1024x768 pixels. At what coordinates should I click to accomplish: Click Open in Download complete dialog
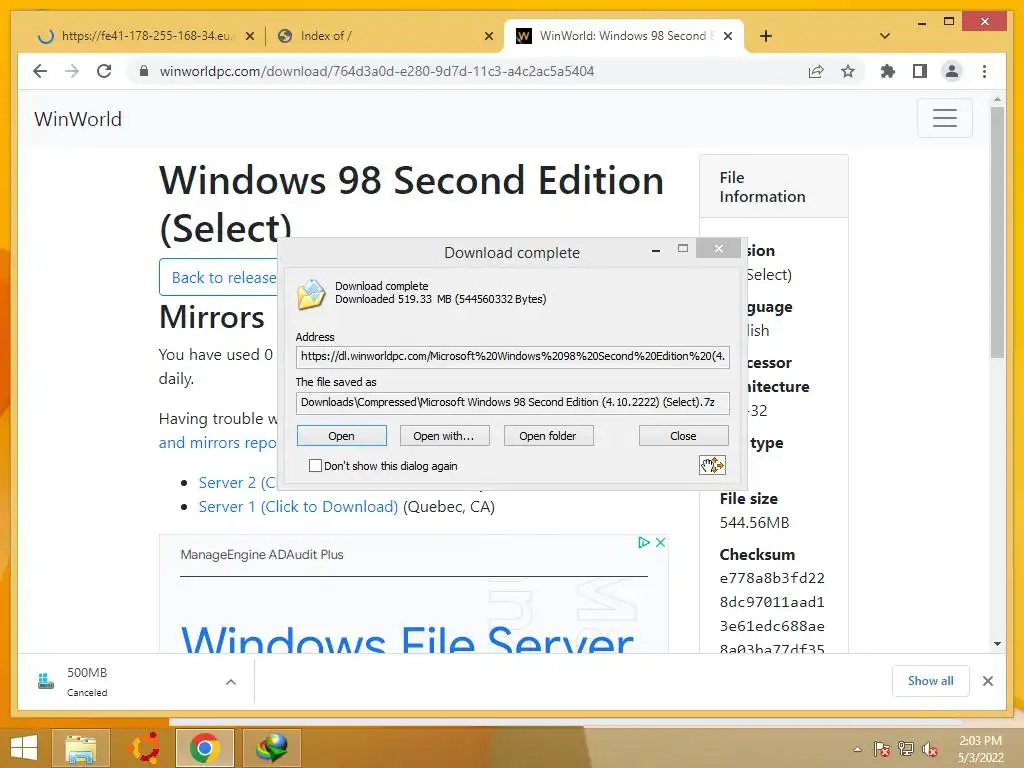(342, 436)
